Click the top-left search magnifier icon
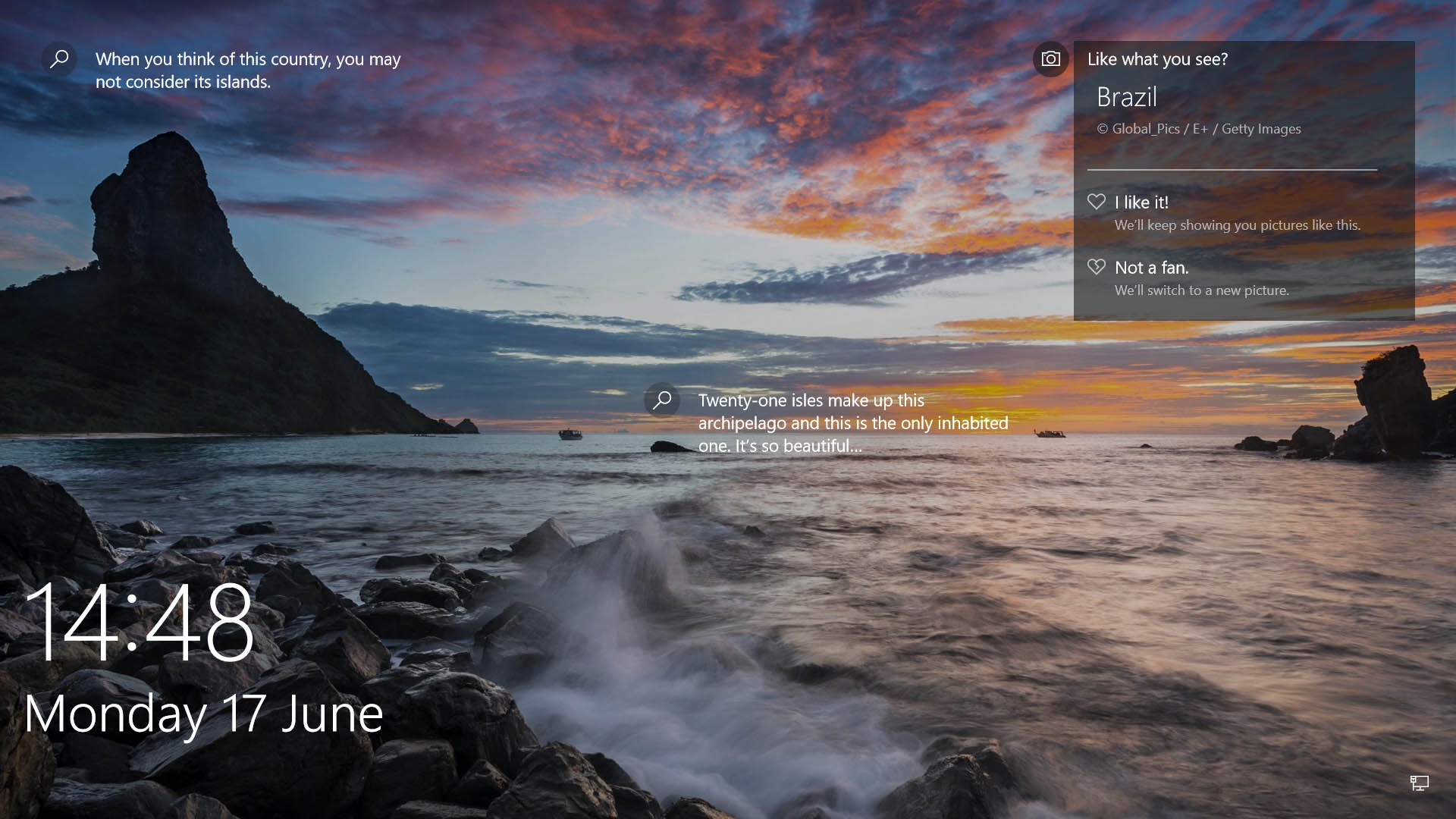 (59, 59)
